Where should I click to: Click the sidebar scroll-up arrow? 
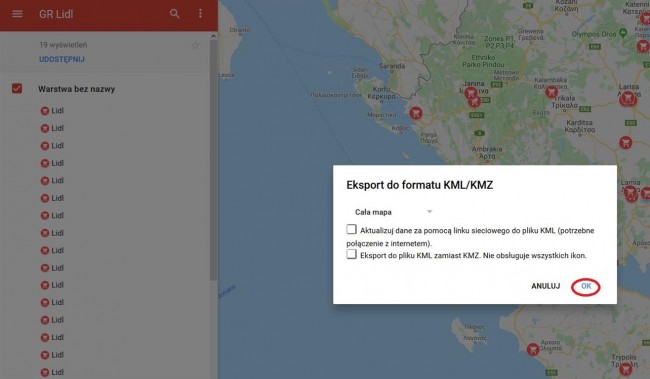[x=213, y=36]
